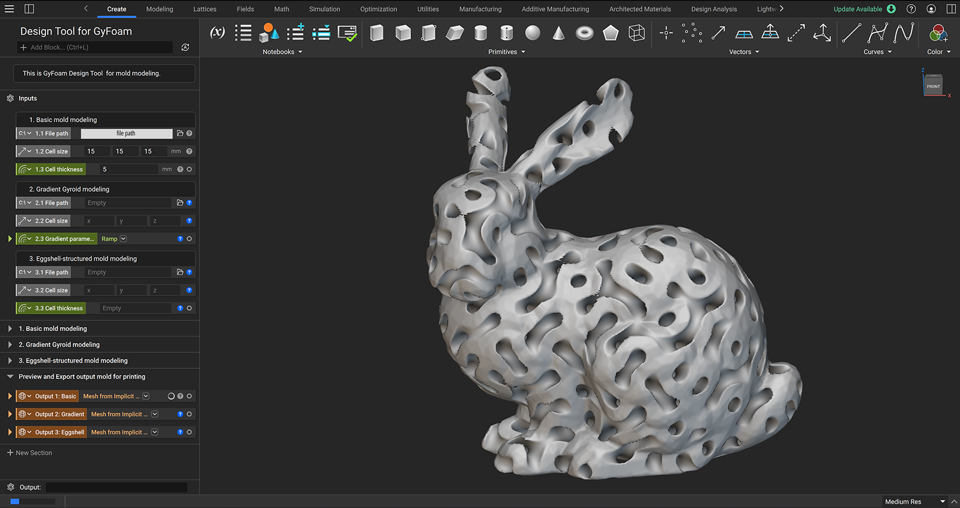Click blue info badge on 2.2 Cell size

(x=189, y=221)
